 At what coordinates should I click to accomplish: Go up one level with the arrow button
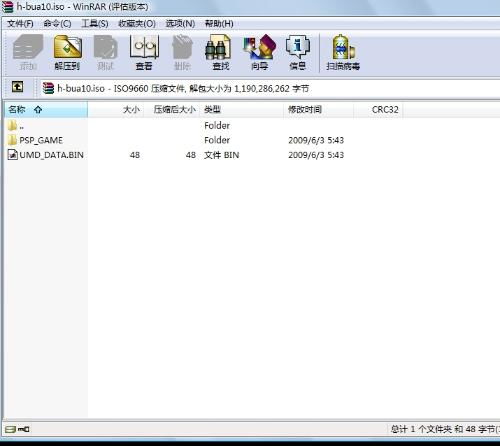click(18, 87)
